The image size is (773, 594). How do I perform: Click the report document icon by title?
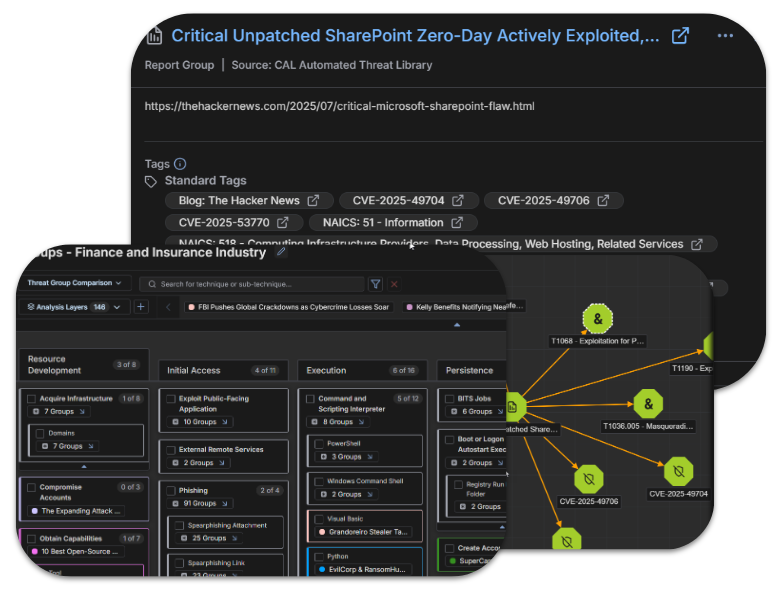(154, 35)
